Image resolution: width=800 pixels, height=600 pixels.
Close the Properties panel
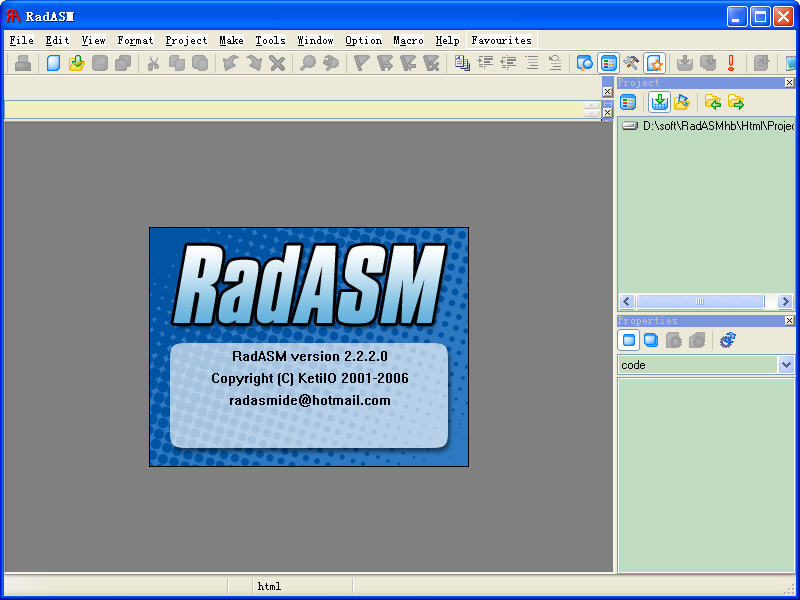coord(789,321)
